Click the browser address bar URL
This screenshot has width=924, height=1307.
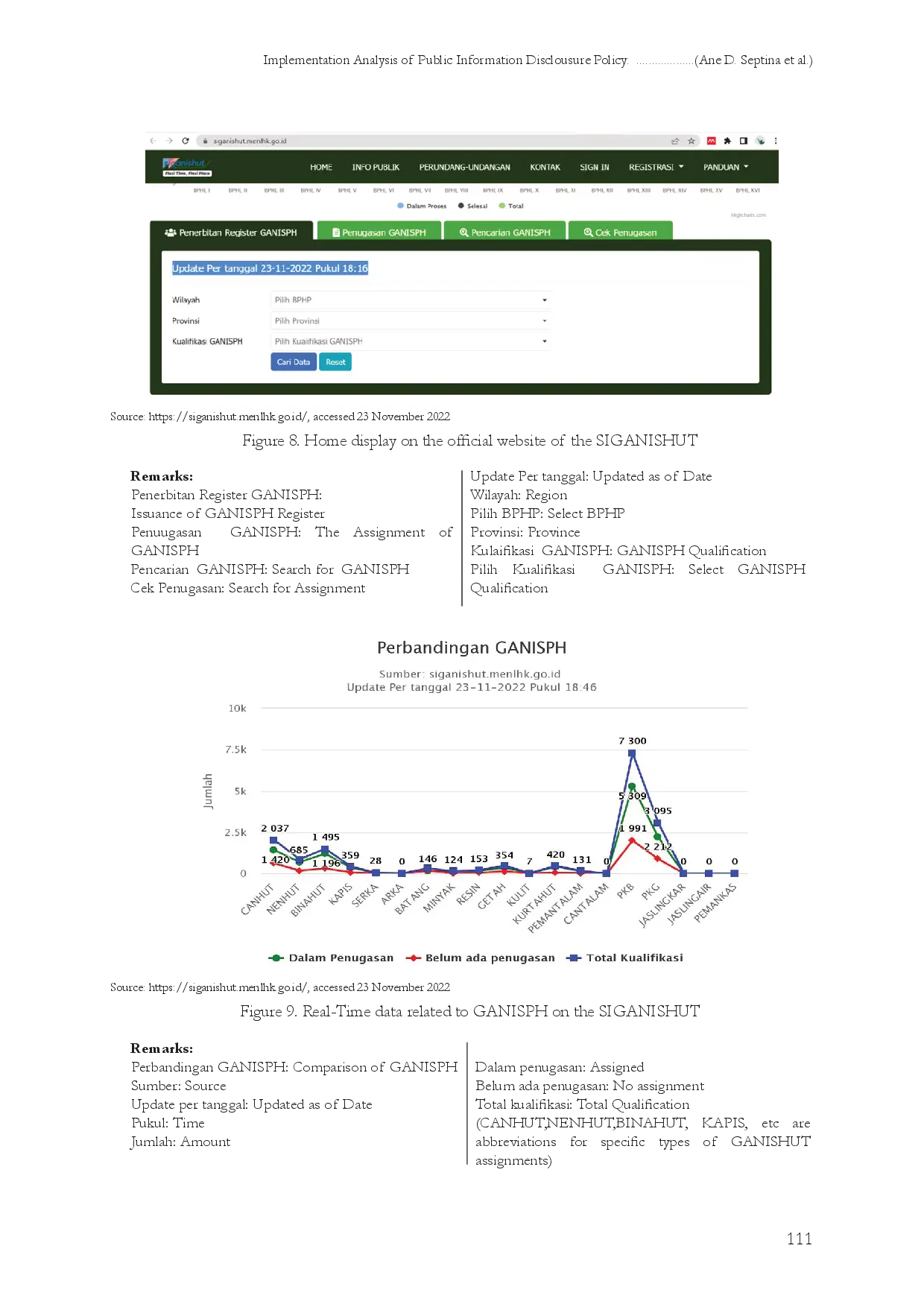point(250,141)
